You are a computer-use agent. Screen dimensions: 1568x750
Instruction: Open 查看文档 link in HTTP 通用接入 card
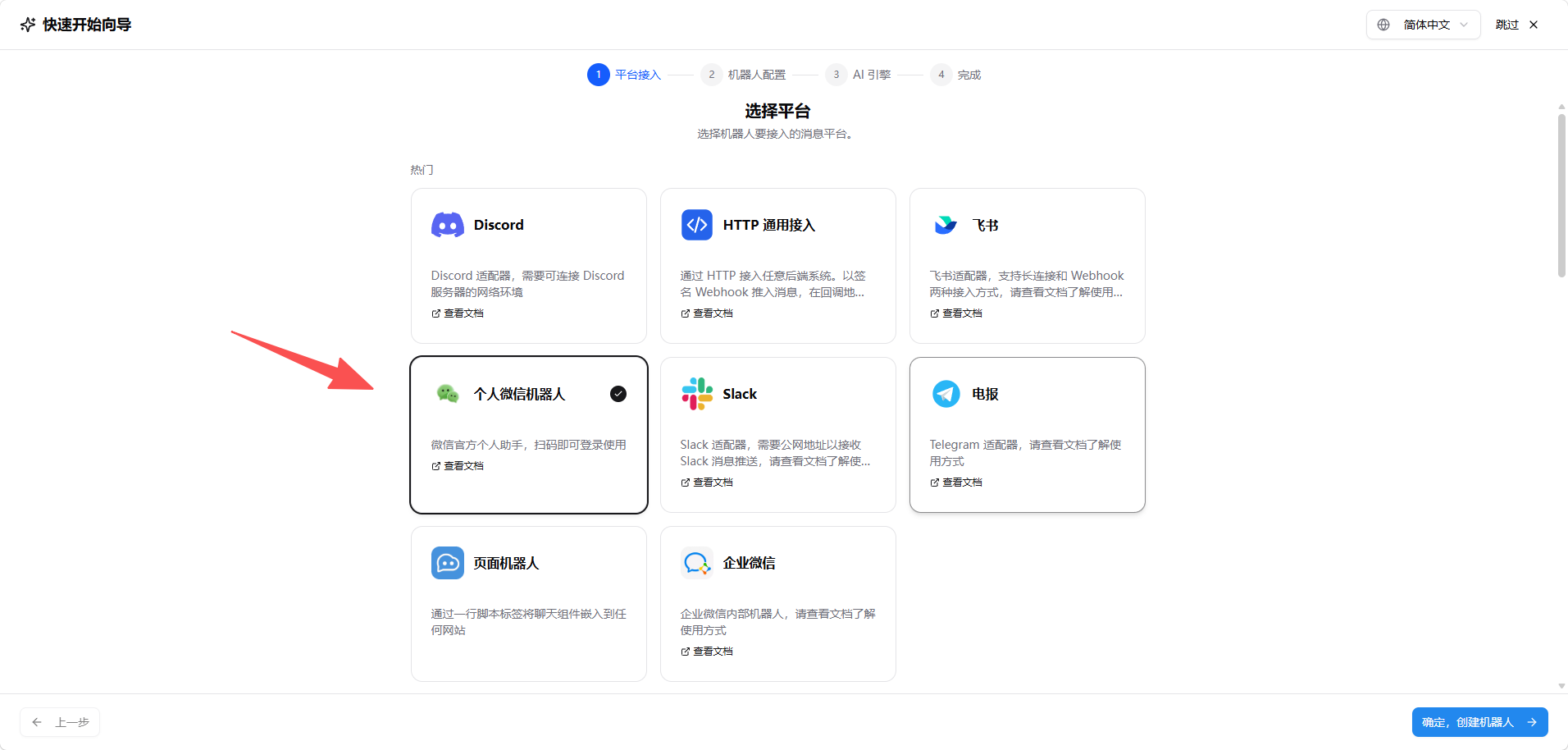[x=707, y=313]
